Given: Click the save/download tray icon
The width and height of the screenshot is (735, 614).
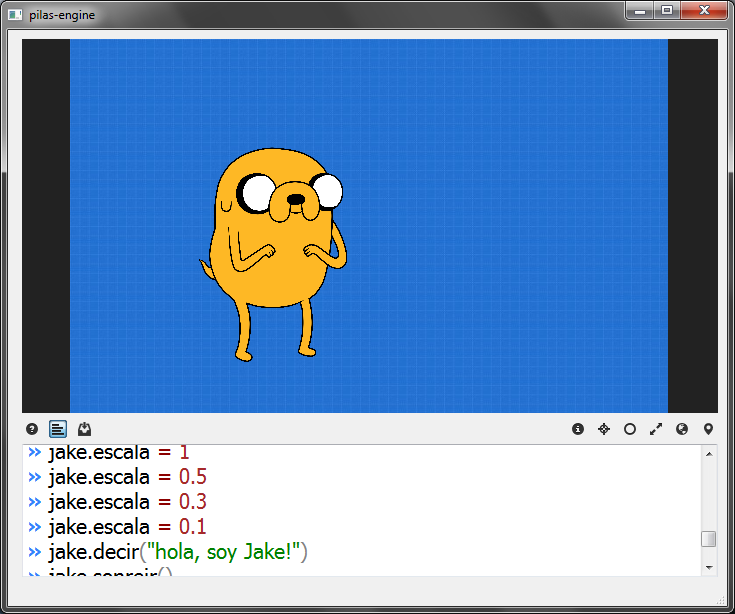Looking at the screenshot, I should 84,429.
